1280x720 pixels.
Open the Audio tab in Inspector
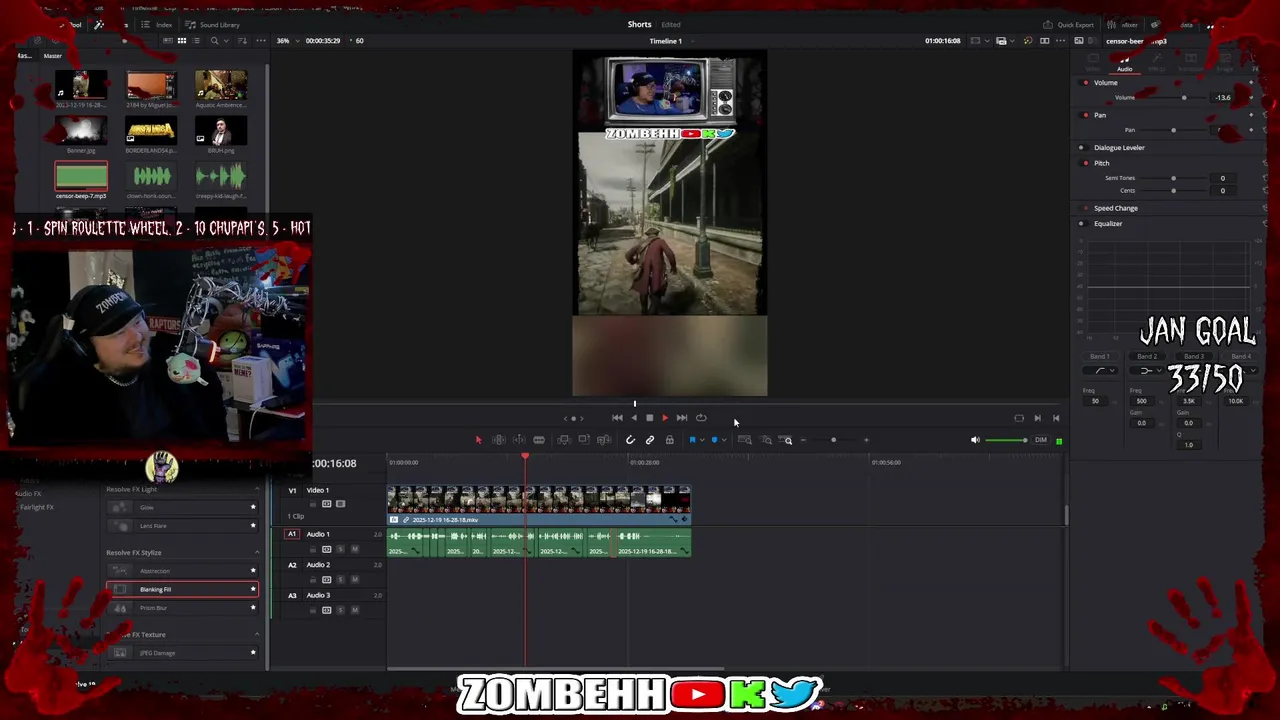tap(1124, 65)
